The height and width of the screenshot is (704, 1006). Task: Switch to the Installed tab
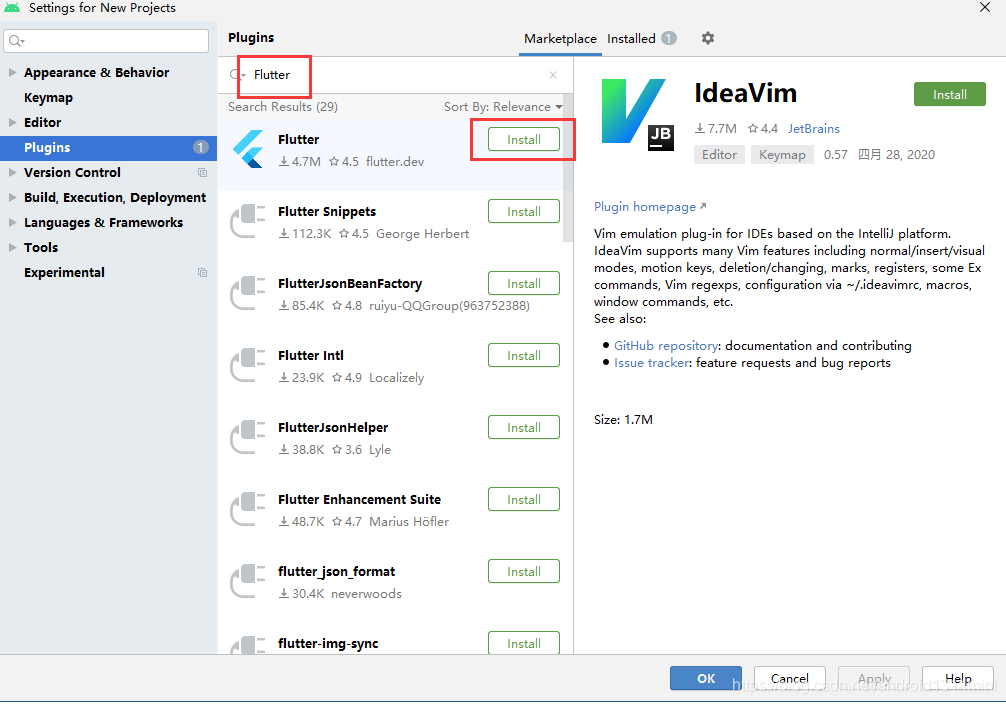click(x=641, y=39)
